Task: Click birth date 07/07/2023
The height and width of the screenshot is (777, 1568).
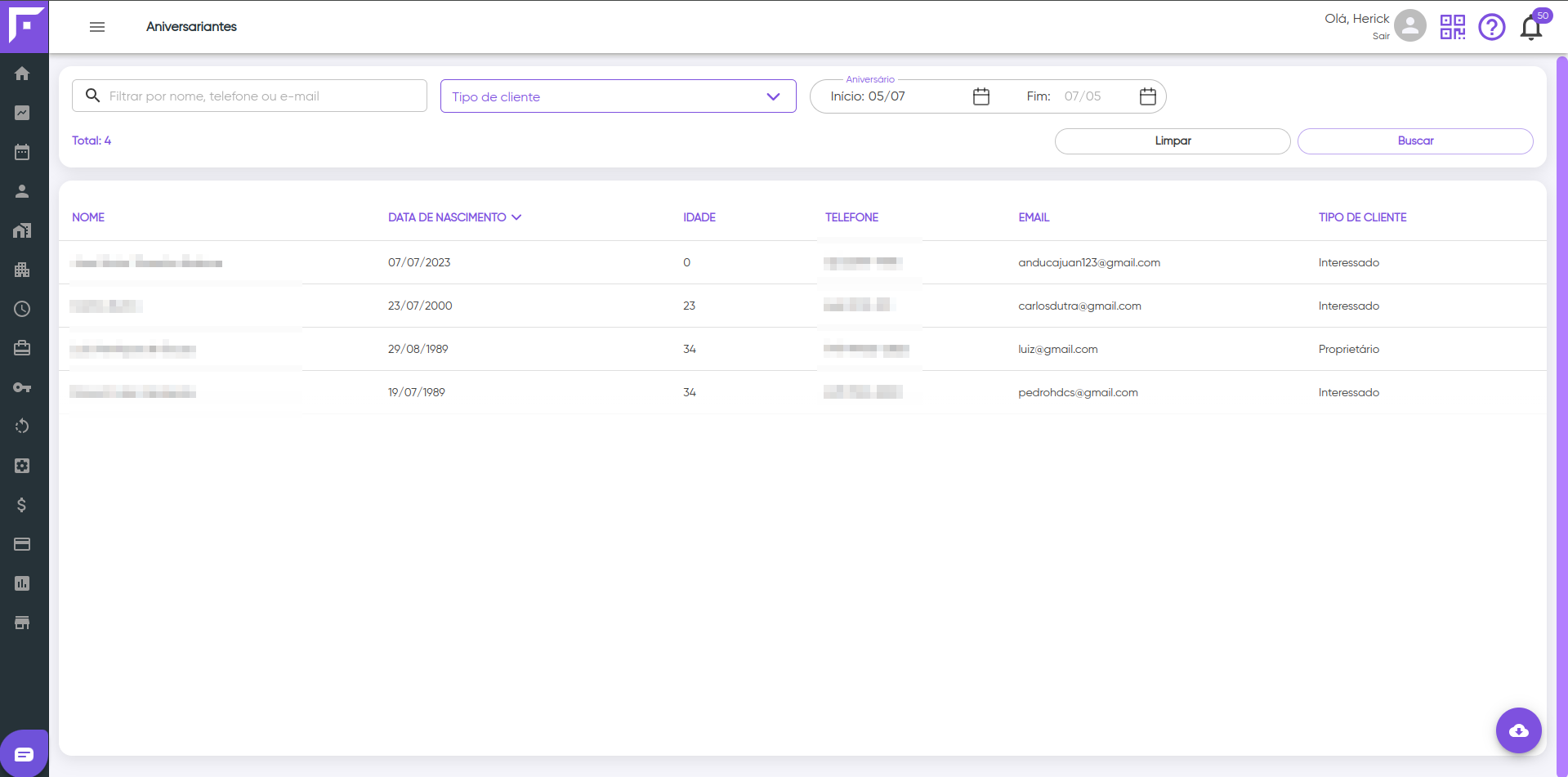Action: coord(419,262)
